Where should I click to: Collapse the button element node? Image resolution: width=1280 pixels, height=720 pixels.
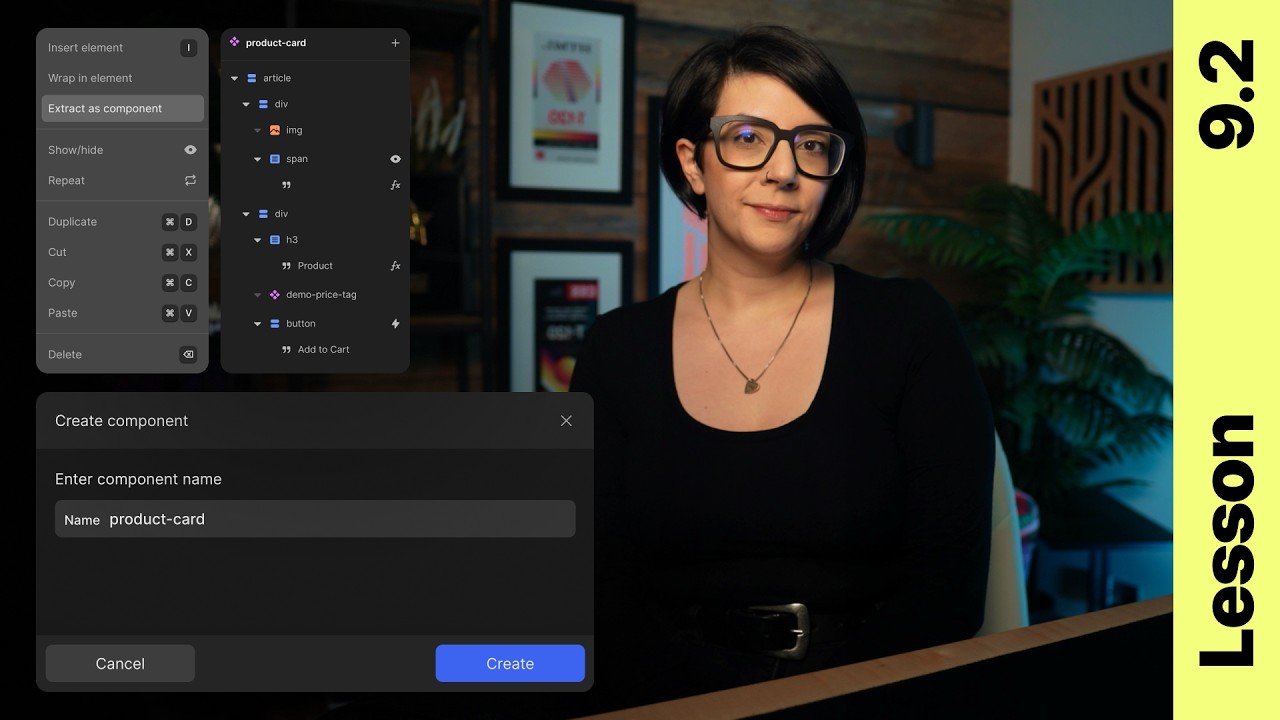[x=257, y=323]
